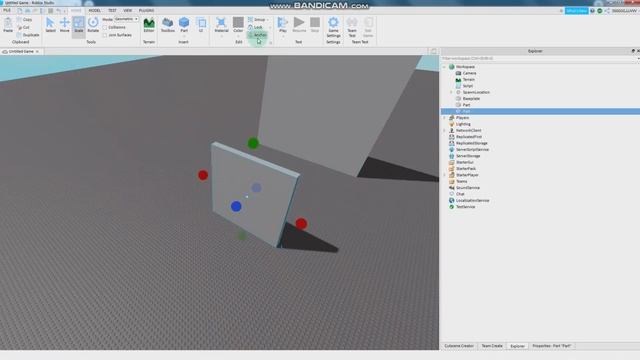The image size is (640, 360).
Task: Switch to the Team Create panel tab
Action: (492, 346)
